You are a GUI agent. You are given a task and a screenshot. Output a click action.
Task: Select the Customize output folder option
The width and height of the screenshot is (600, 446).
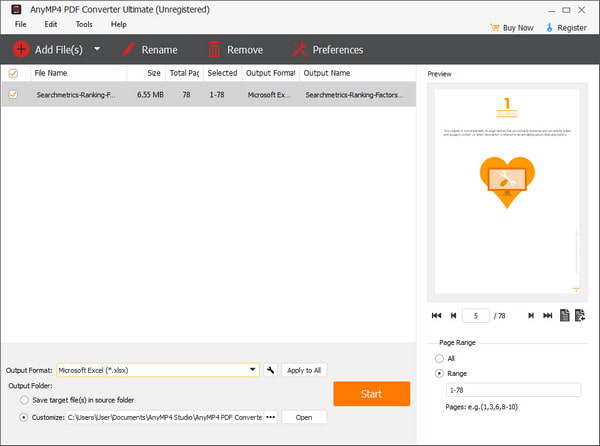24,417
